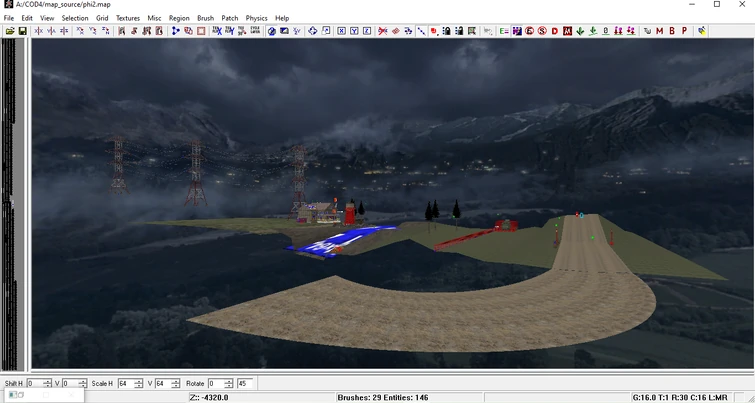Click the hollow red square icon
This screenshot has width=755, height=403.
point(201,31)
